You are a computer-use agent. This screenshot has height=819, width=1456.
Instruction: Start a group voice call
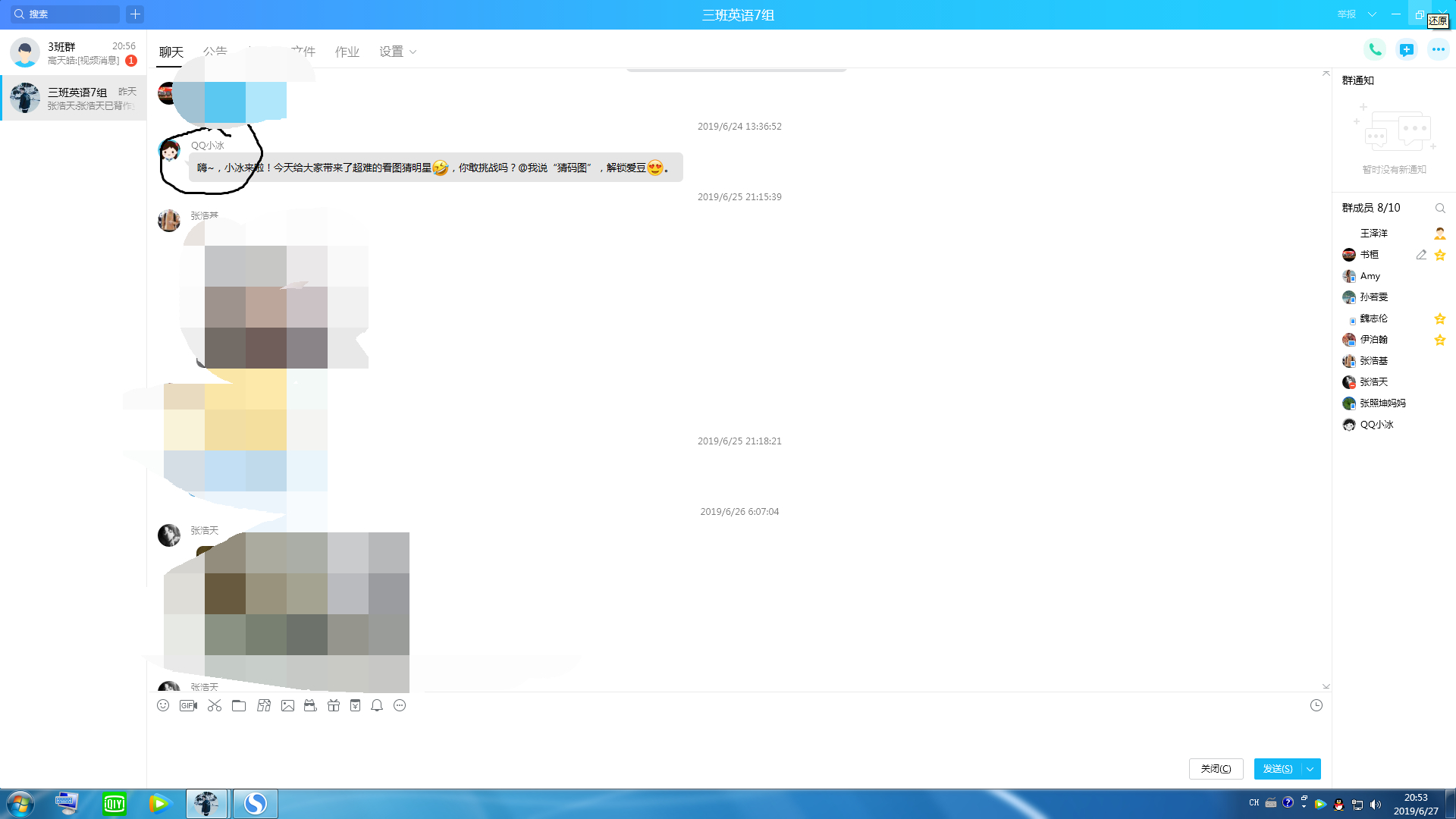coord(1374,50)
